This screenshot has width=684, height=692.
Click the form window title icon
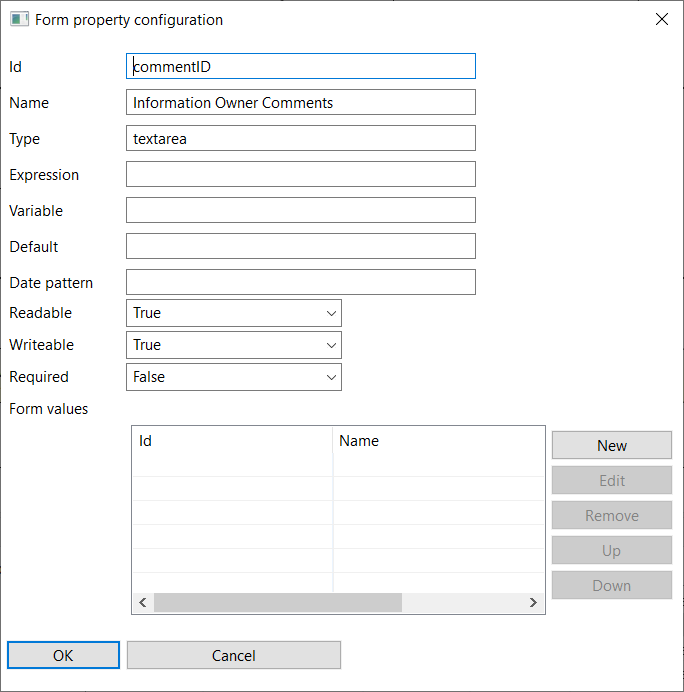[x=19, y=19]
